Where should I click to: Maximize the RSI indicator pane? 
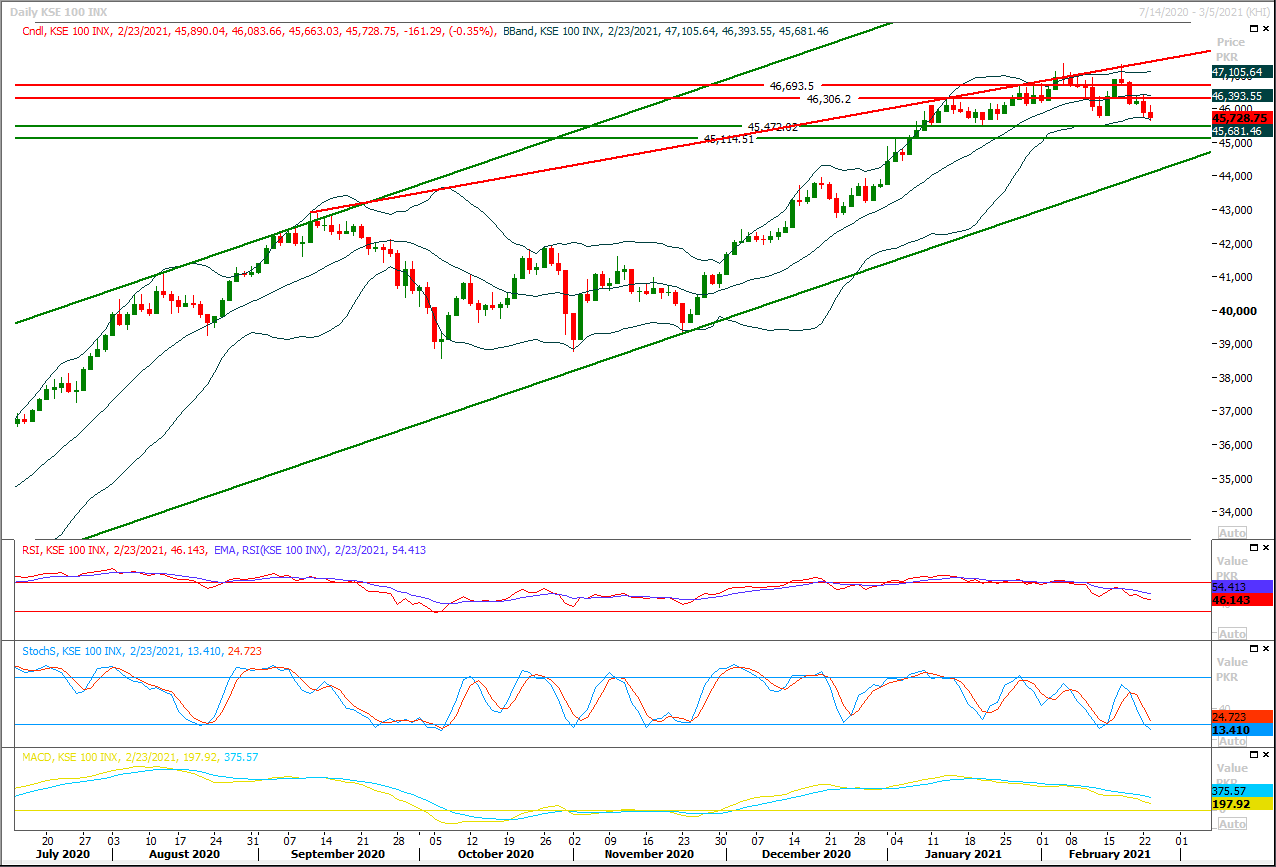tap(1255, 547)
